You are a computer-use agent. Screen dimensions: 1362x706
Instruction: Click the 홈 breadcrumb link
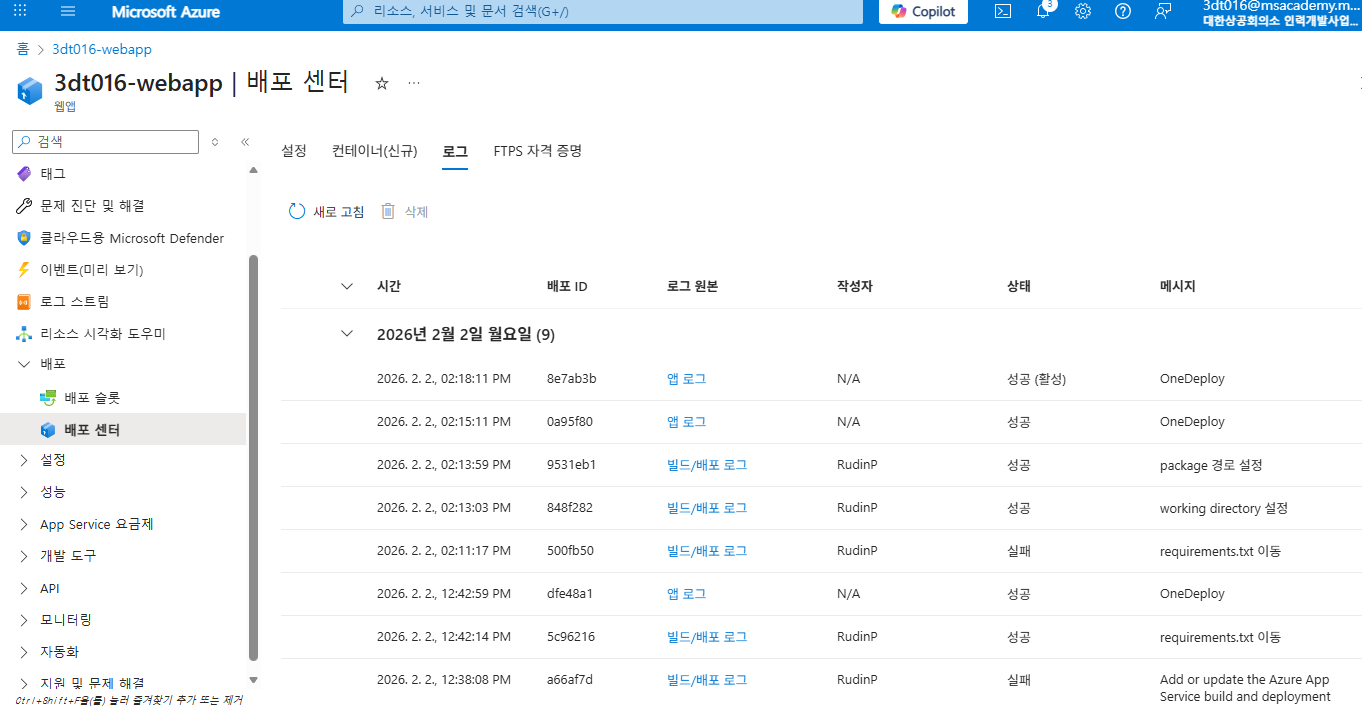point(22,49)
